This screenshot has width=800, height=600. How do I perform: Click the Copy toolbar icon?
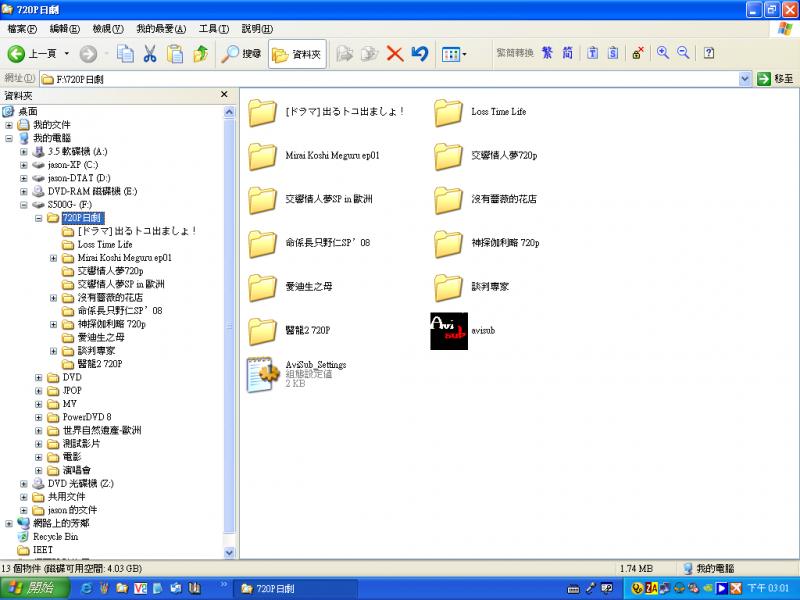125,54
